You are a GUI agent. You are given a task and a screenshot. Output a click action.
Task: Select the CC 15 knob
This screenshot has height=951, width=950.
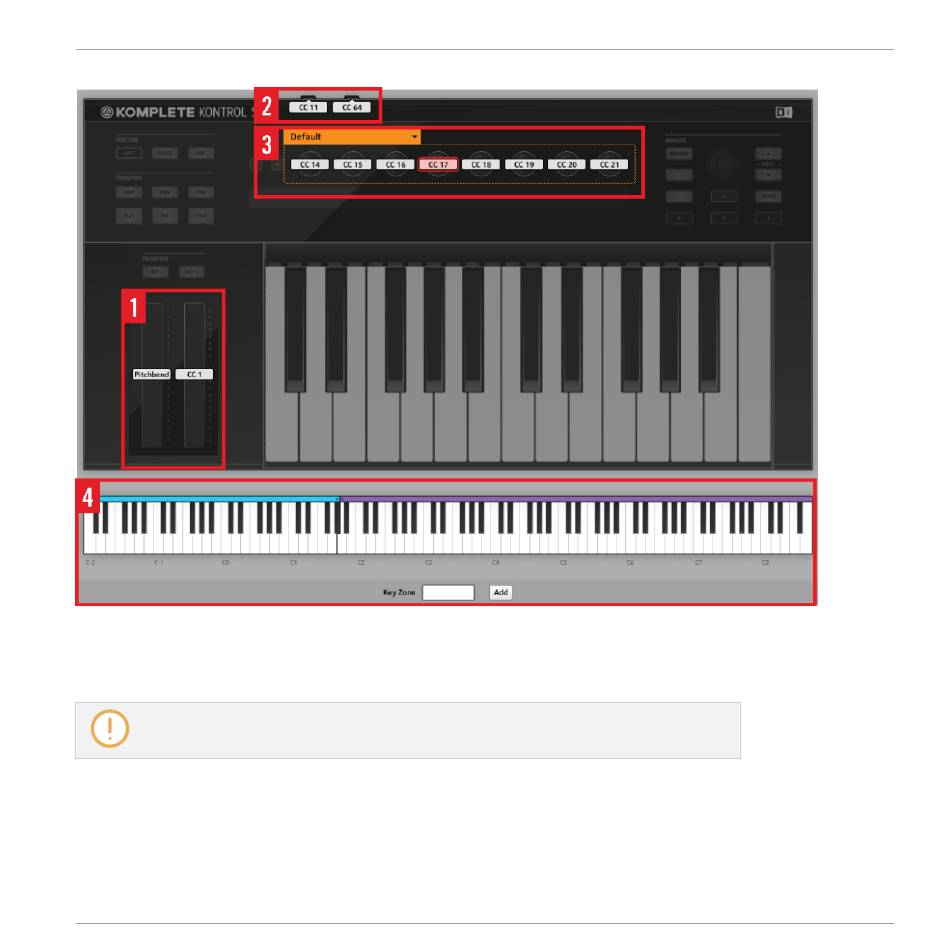(x=352, y=164)
